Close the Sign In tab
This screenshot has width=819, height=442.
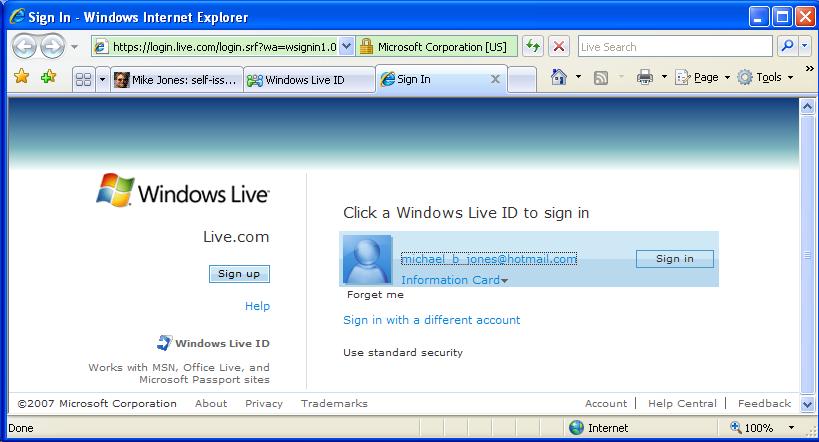tap(495, 80)
